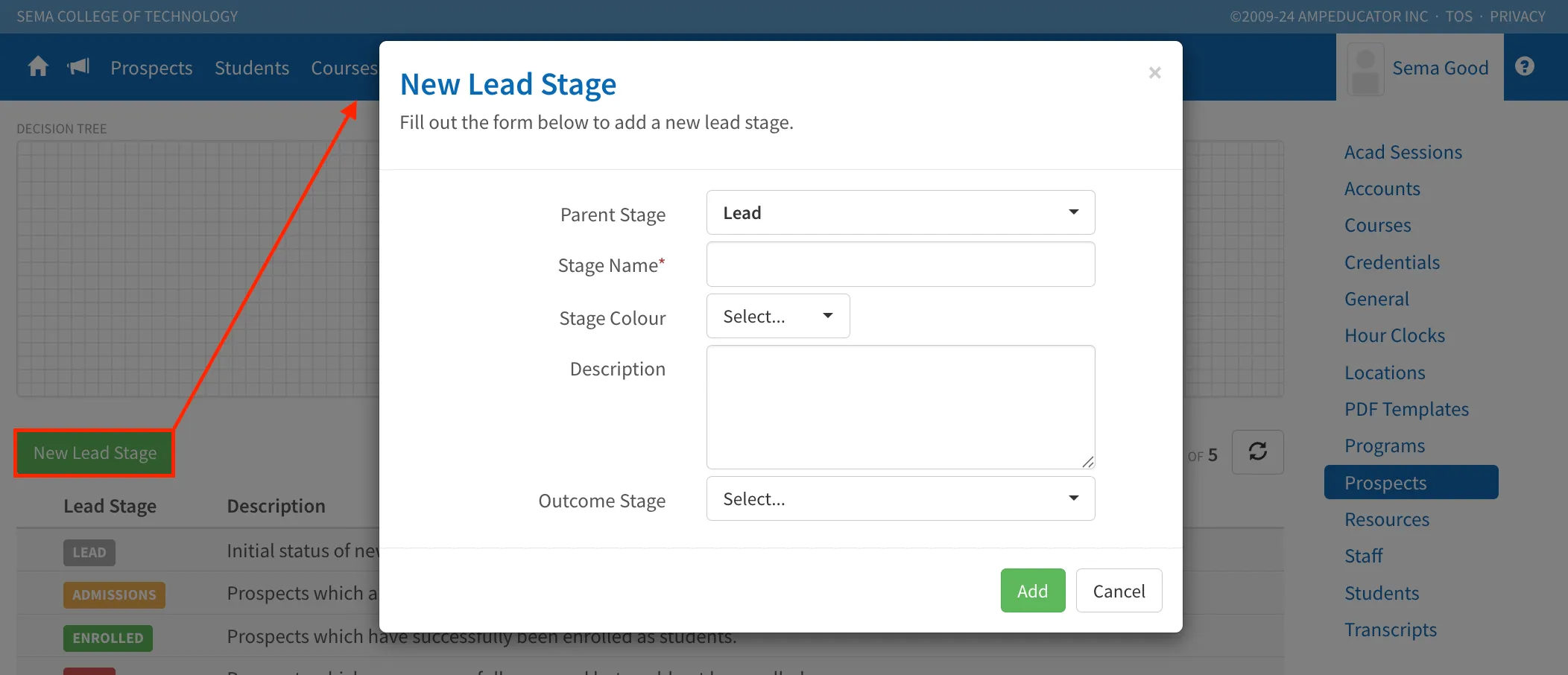
Task: Open the Students top menu
Action: [x=252, y=68]
